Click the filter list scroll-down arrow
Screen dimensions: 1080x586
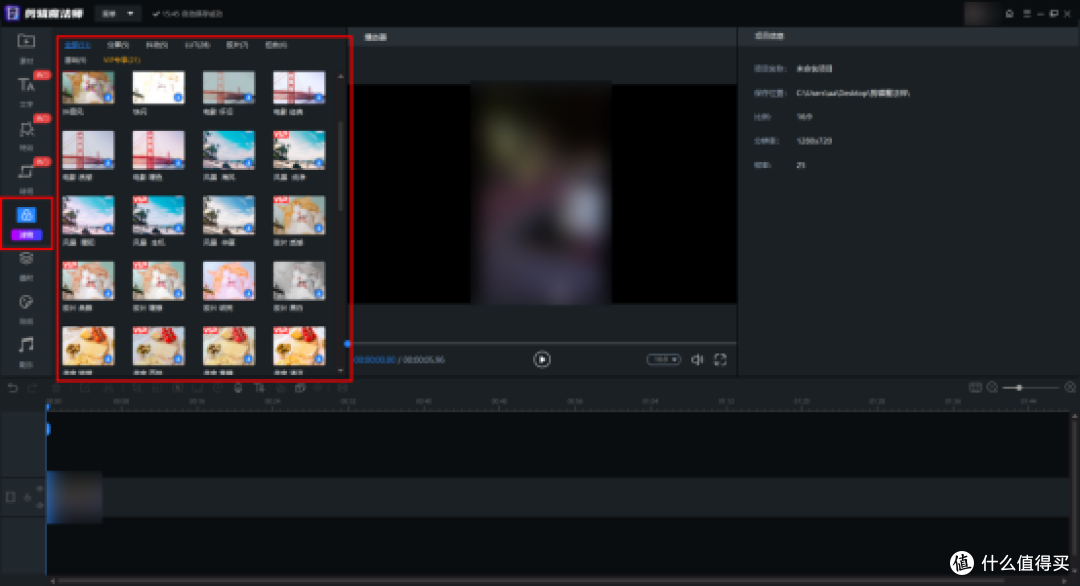341,370
